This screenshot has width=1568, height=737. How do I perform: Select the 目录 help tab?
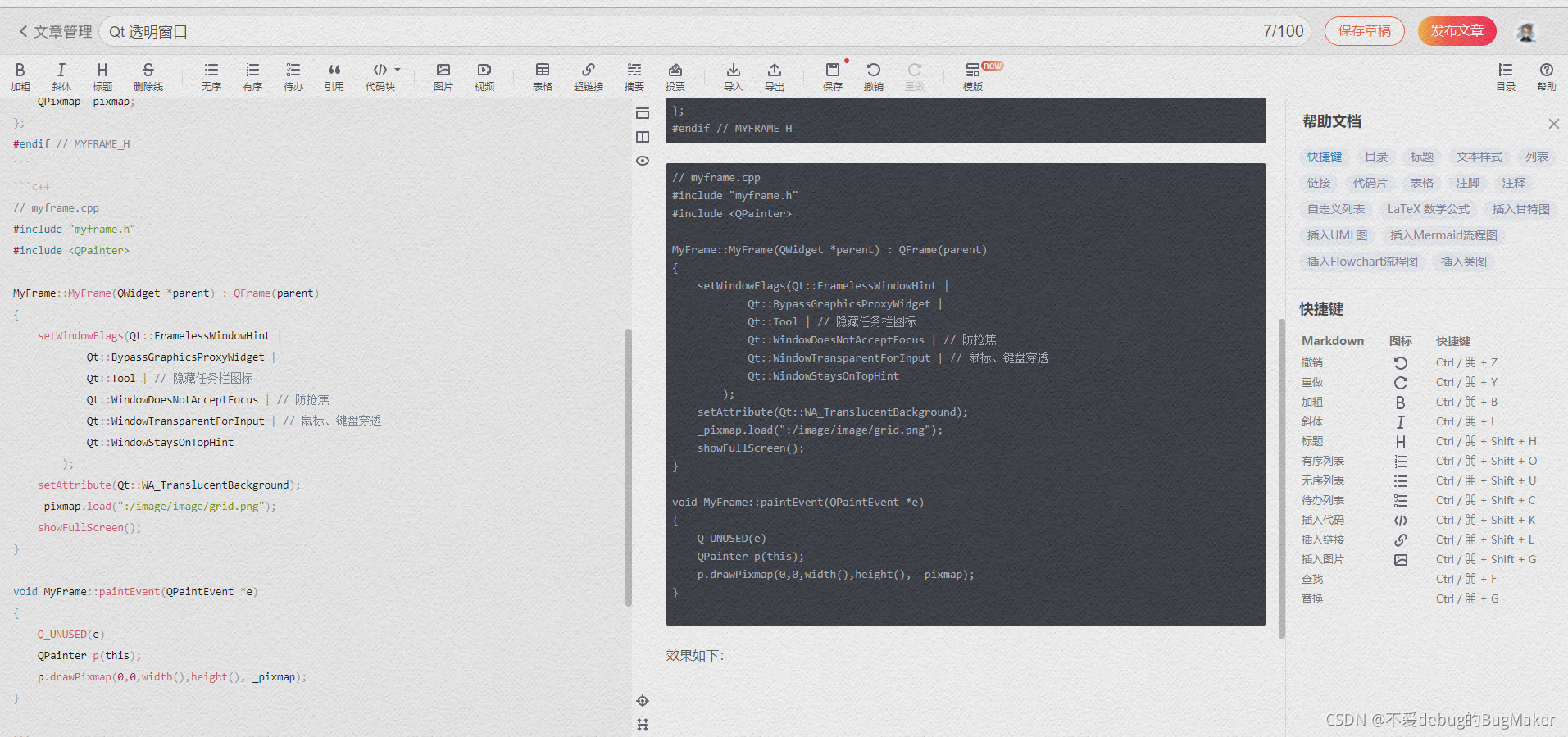click(1376, 157)
